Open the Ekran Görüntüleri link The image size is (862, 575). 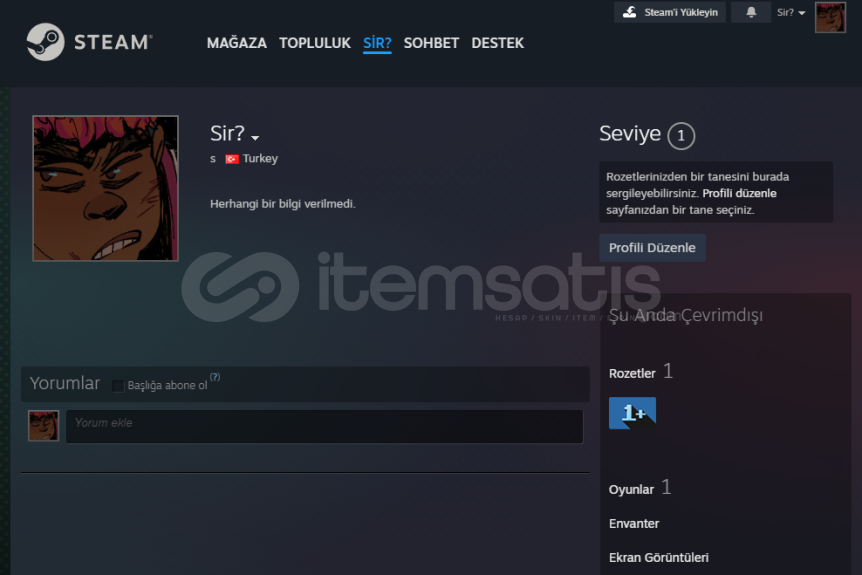coord(659,558)
